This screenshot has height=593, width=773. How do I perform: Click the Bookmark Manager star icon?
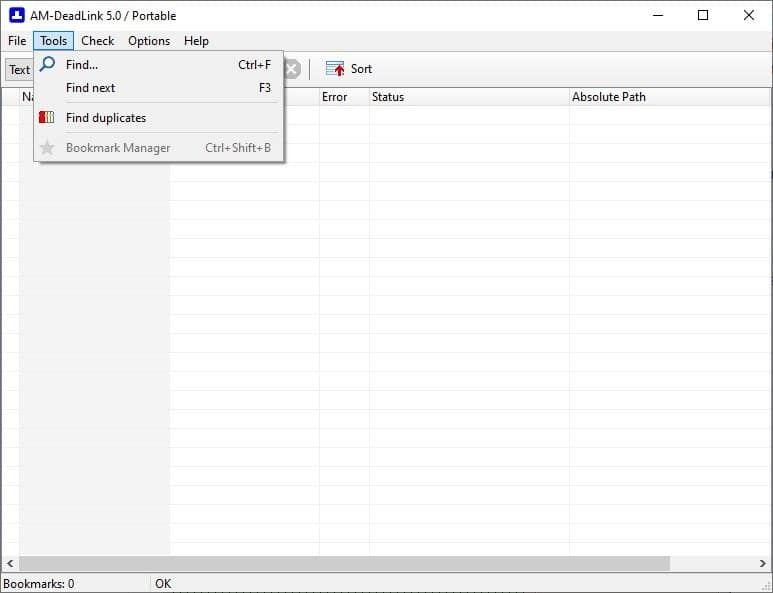tap(47, 147)
